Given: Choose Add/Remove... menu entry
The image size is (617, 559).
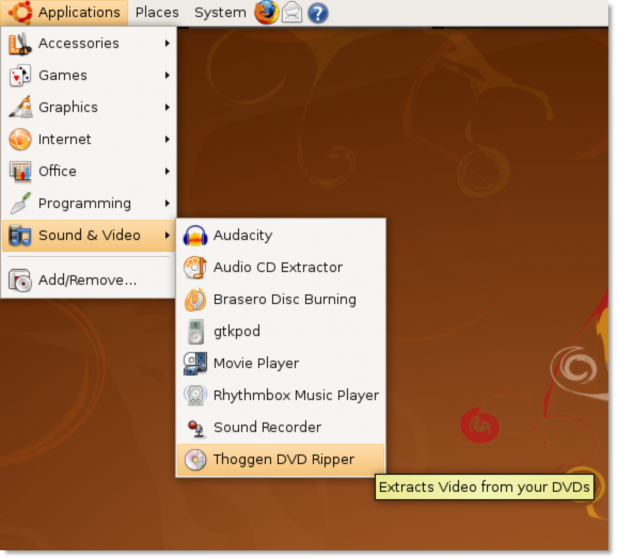Looking at the screenshot, I should click(88, 280).
